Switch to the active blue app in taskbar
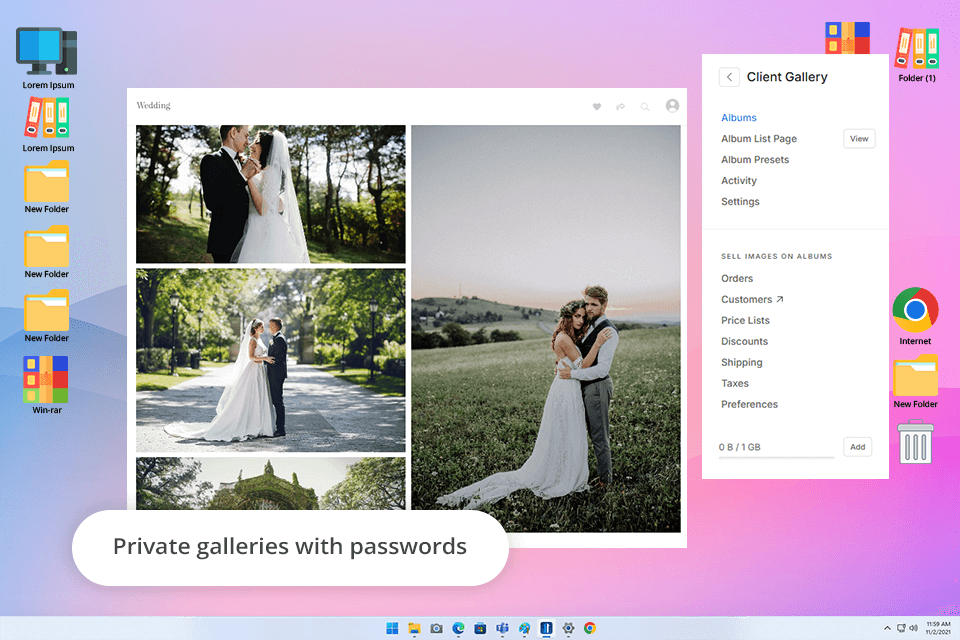 click(546, 628)
